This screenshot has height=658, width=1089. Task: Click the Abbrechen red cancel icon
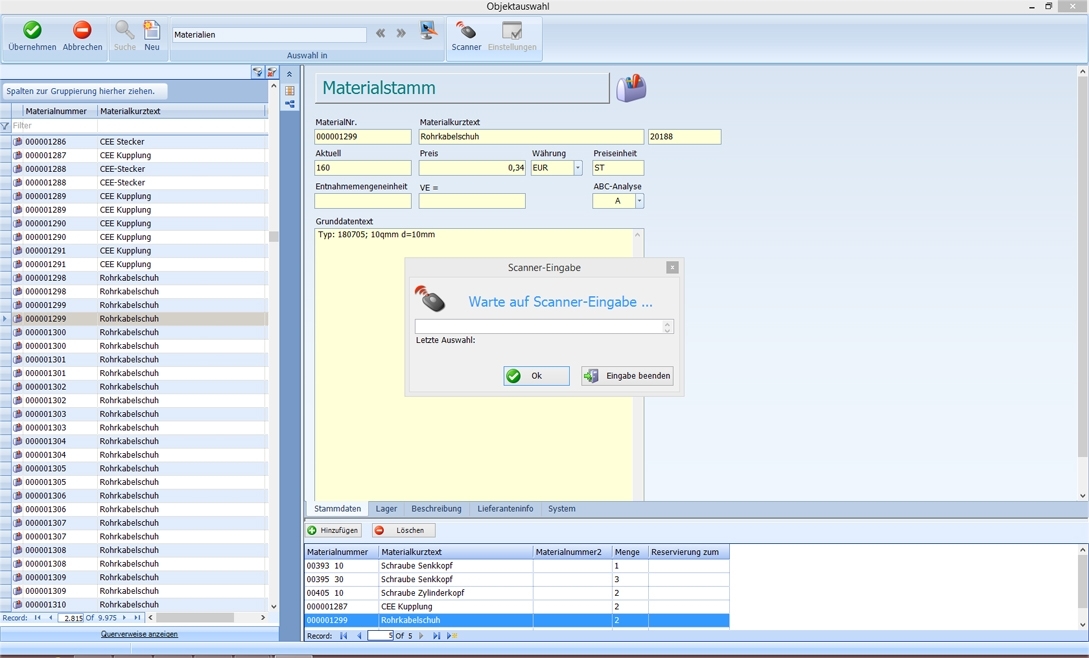click(x=82, y=31)
